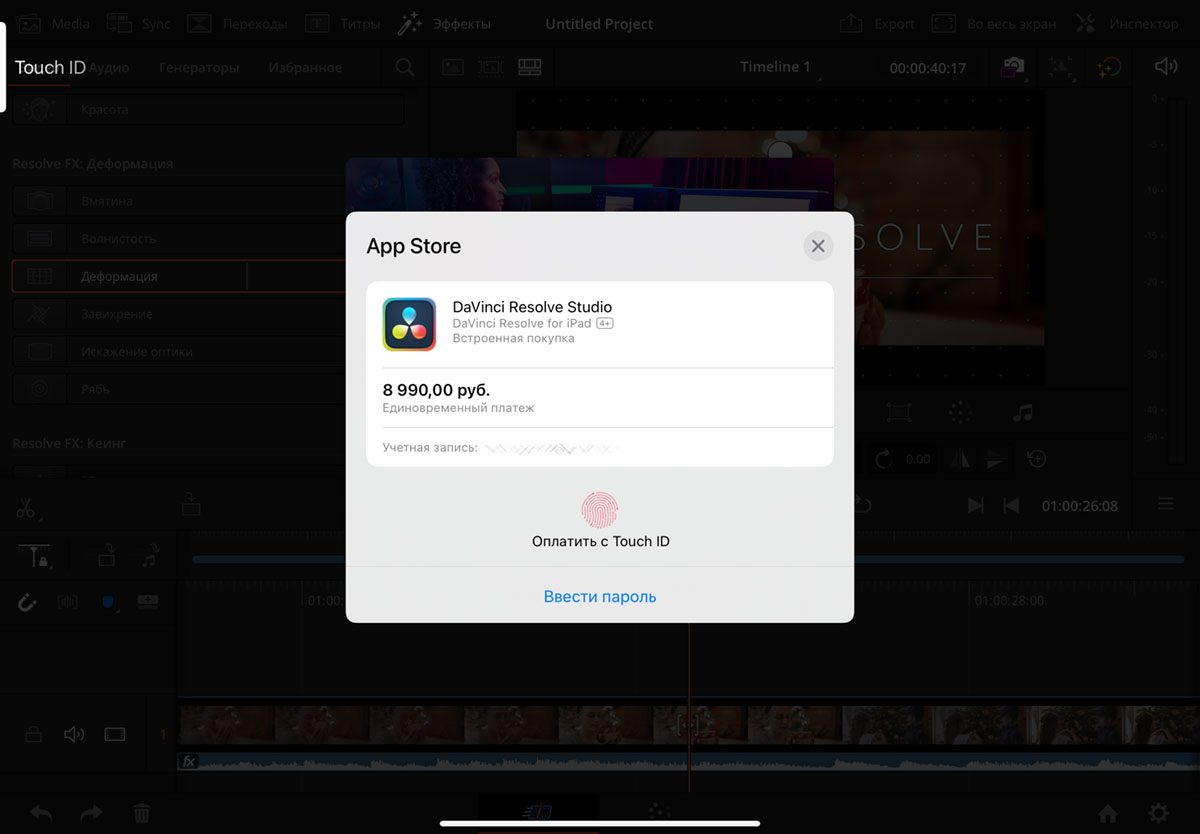
Task: Open the track lock antenna icon menu
Action: [x=33, y=555]
